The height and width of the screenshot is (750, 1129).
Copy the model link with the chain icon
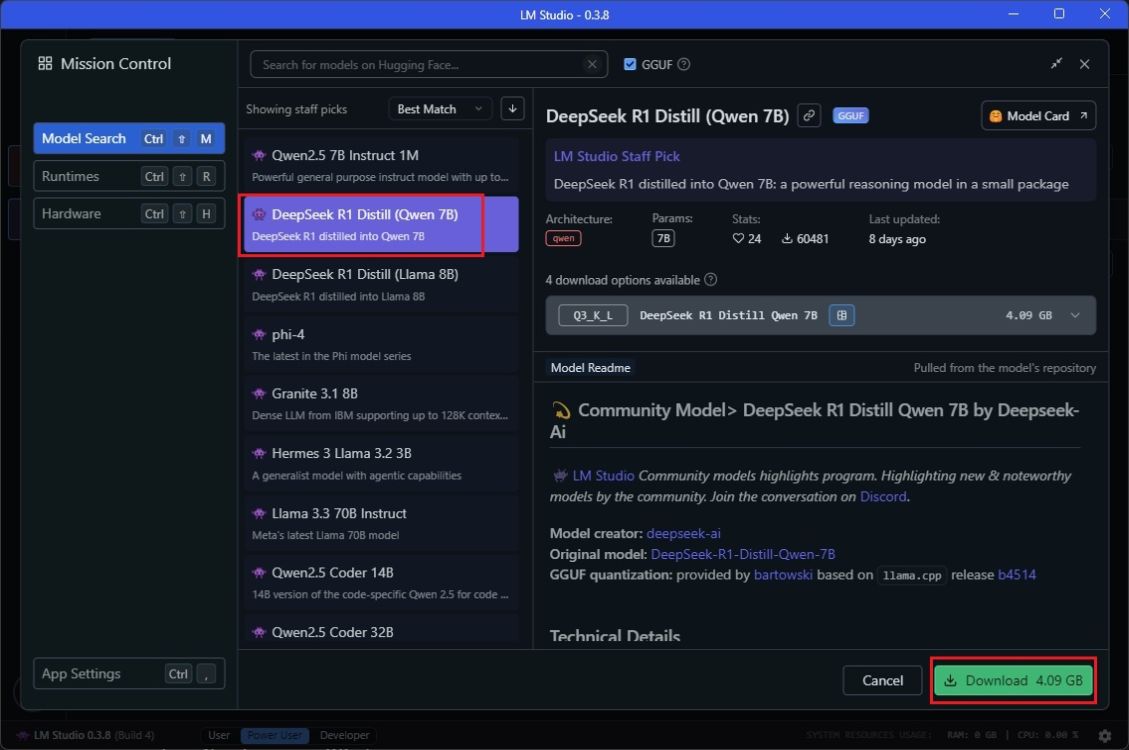click(x=808, y=116)
